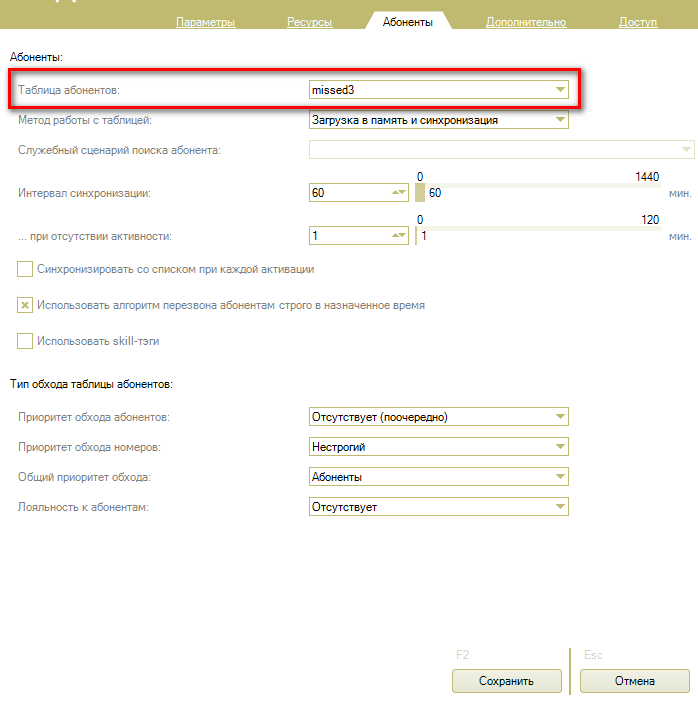The image size is (698, 702).
Task: Open the Лояльность к абонентам dropdown
Action: [x=560, y=507]
